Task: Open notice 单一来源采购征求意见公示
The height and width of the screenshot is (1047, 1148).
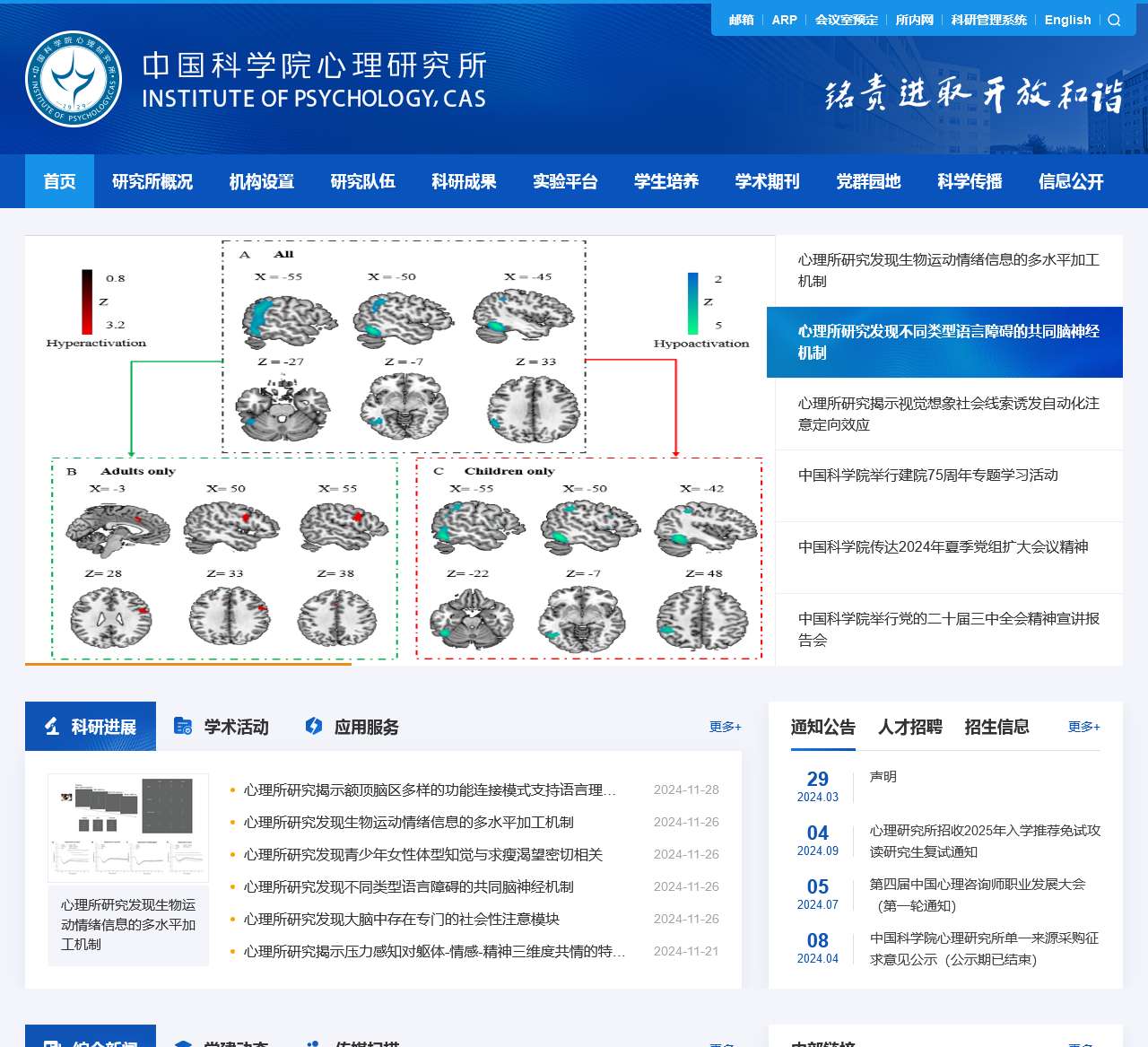Action: (x=985, y=949)
